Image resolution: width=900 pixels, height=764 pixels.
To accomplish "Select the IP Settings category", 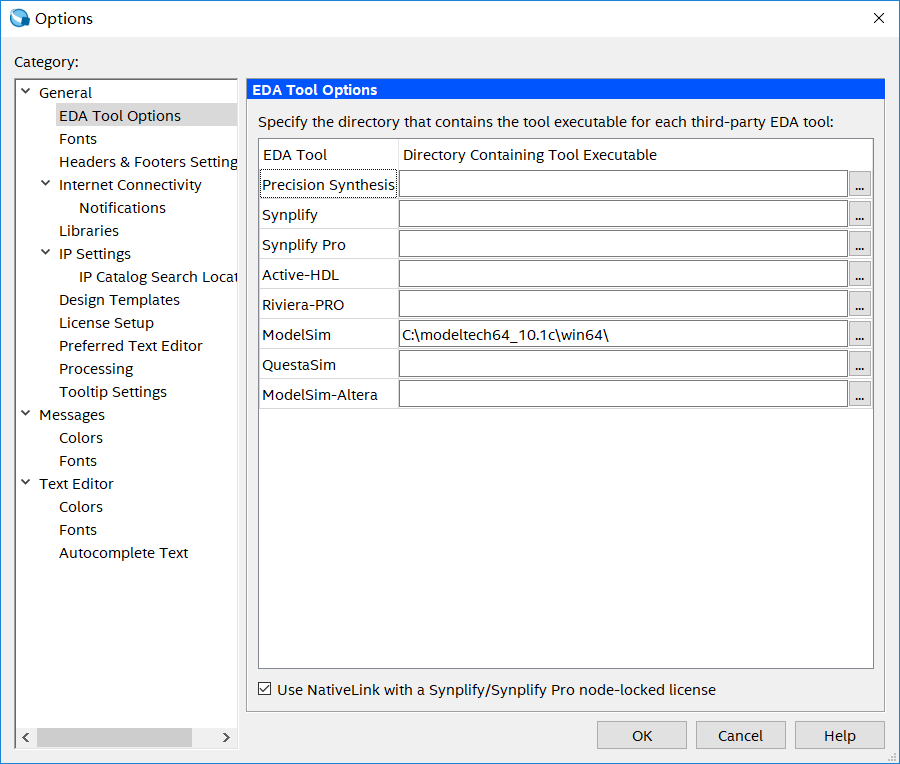I will pos(95,254).
